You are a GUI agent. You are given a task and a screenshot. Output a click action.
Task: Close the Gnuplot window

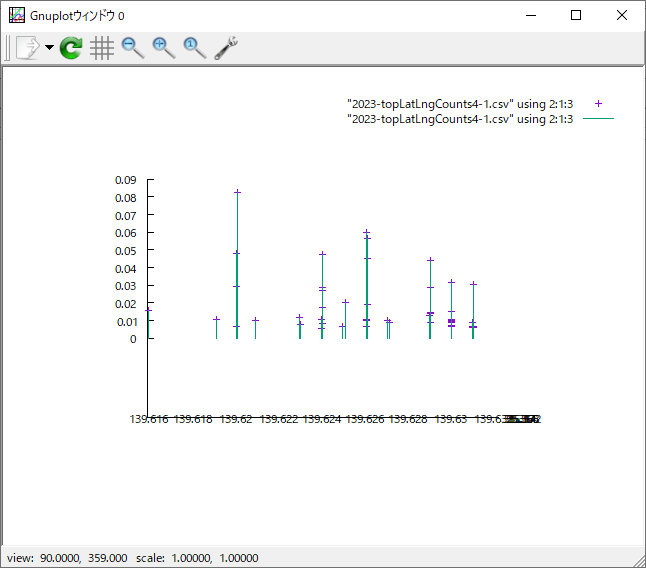[621, 15]
